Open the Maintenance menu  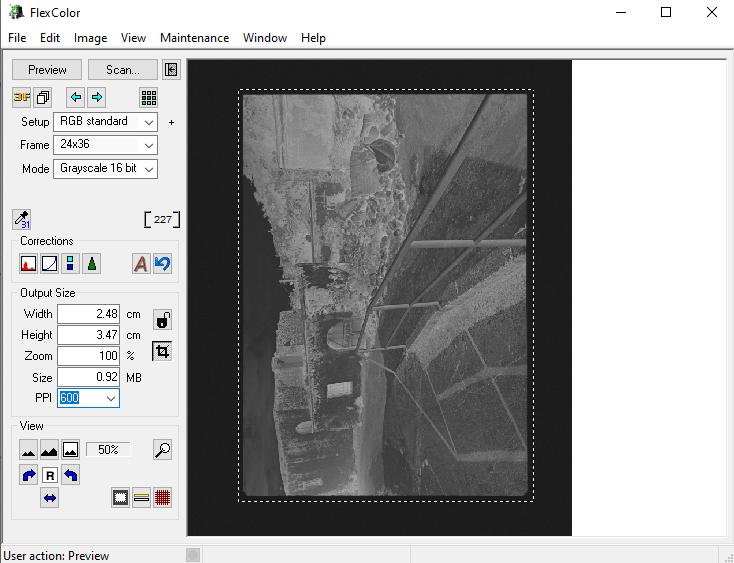[194, 38]
